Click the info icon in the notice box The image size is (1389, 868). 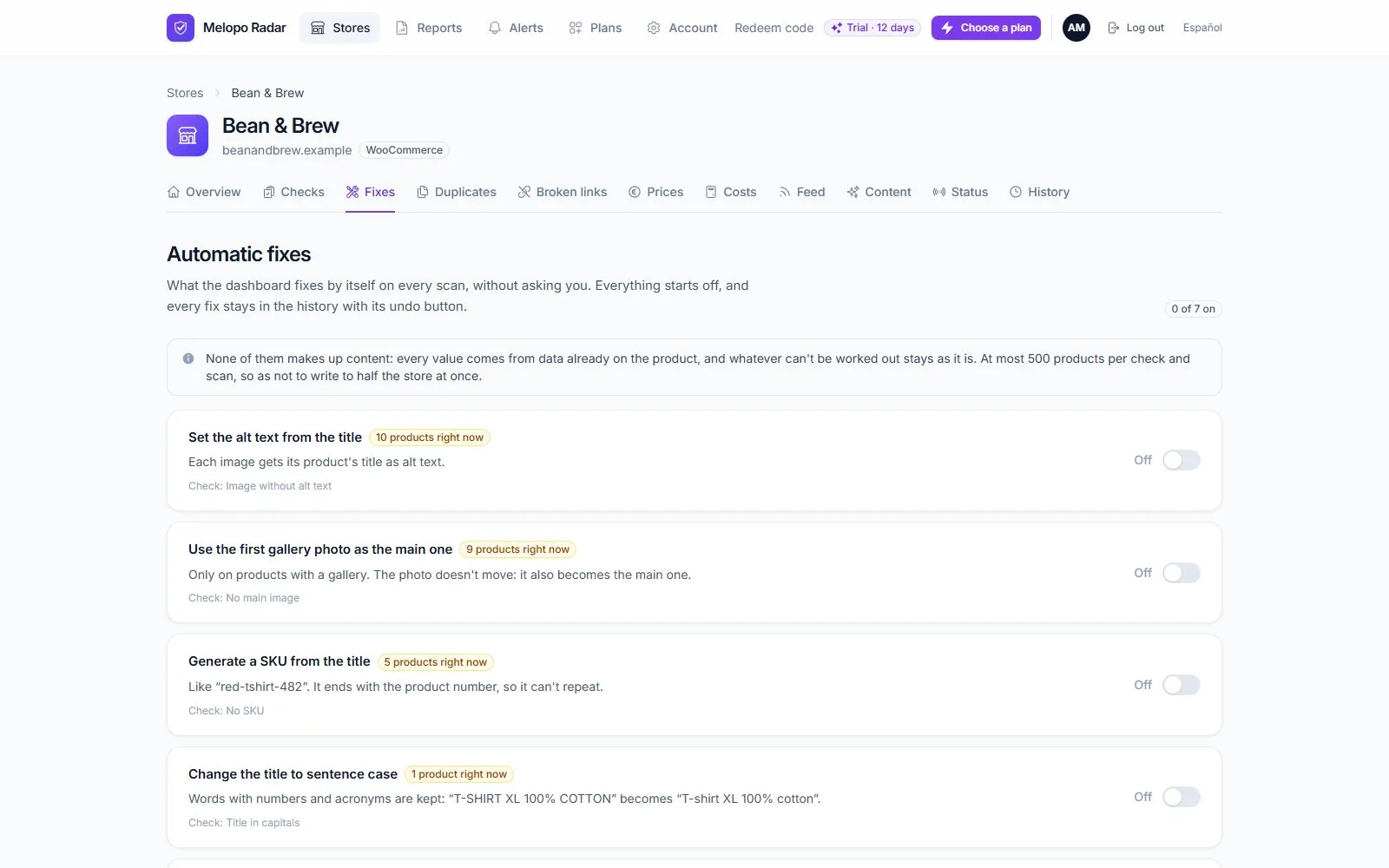[x=188, y=358]
